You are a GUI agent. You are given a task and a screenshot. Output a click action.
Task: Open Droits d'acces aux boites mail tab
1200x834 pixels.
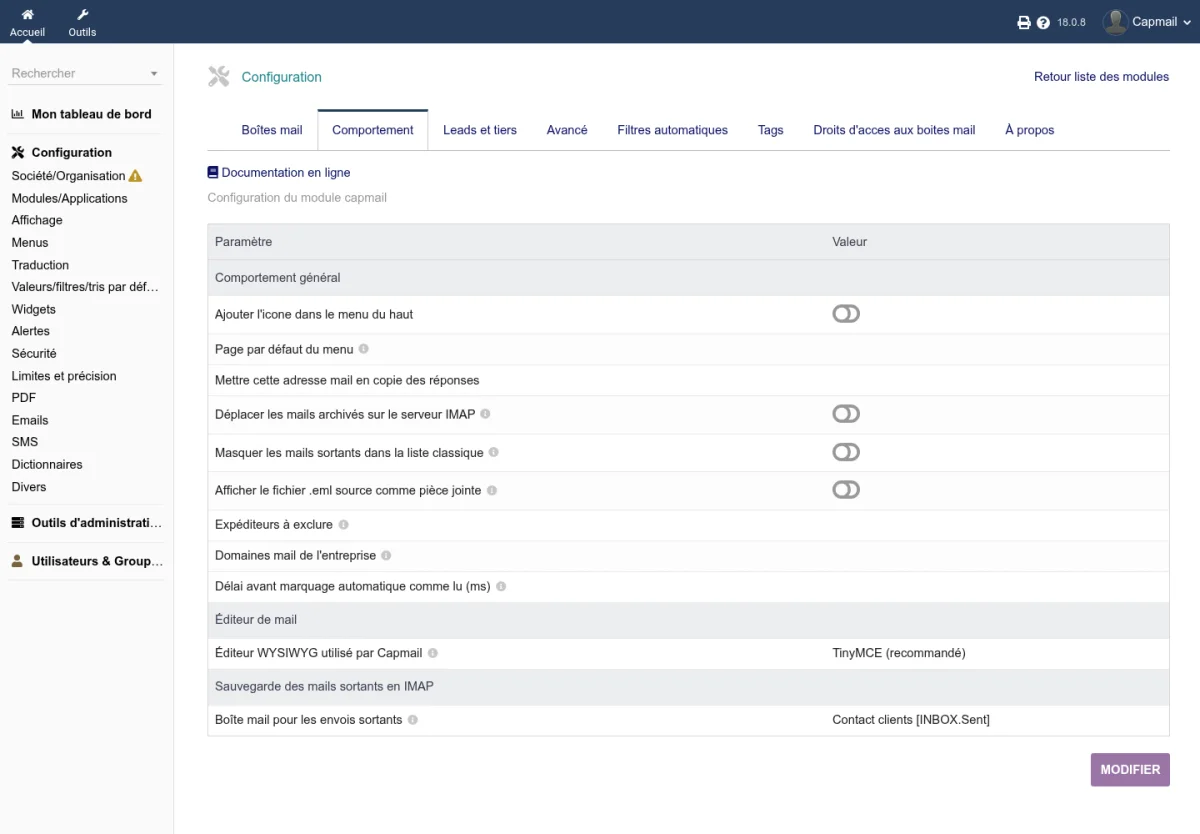click(894, 130)
